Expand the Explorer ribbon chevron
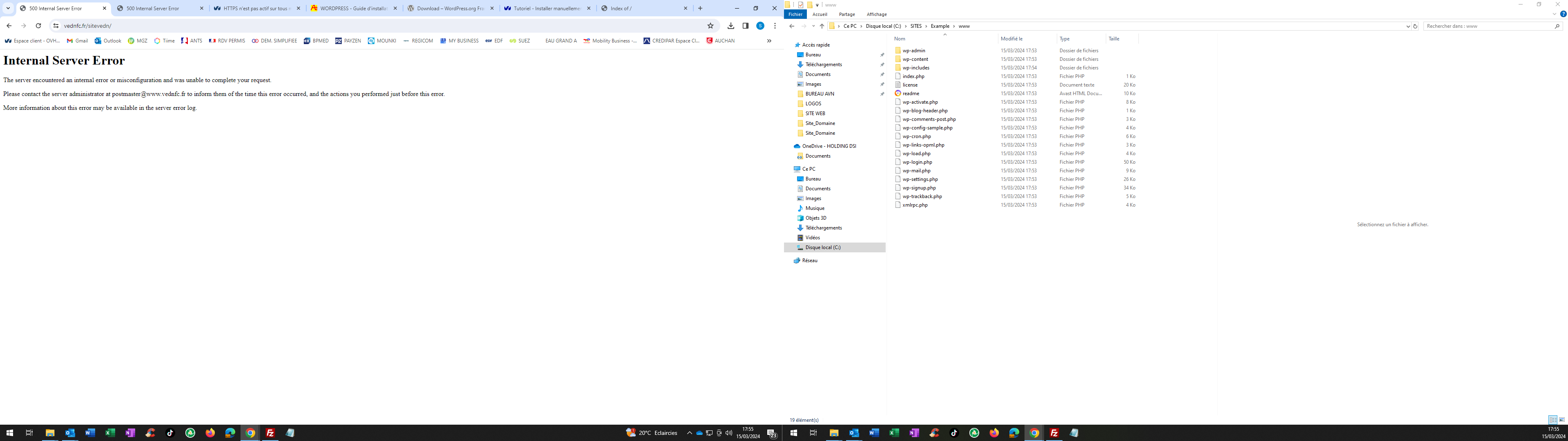Image resolution: width=1568 pixels, height=441 pixels. [1554, 14]
